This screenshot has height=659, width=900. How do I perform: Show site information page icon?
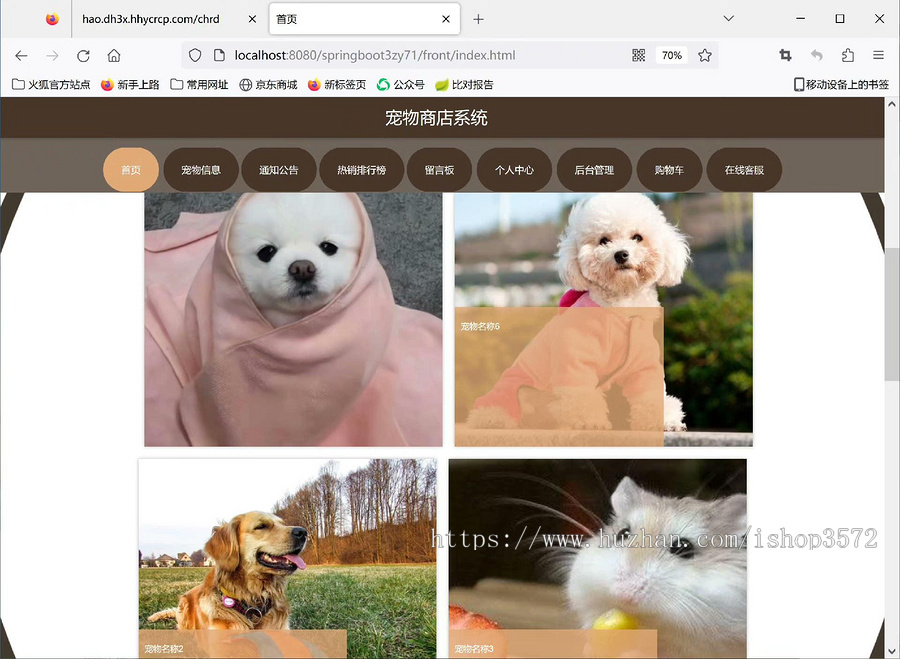pos(219,55)
